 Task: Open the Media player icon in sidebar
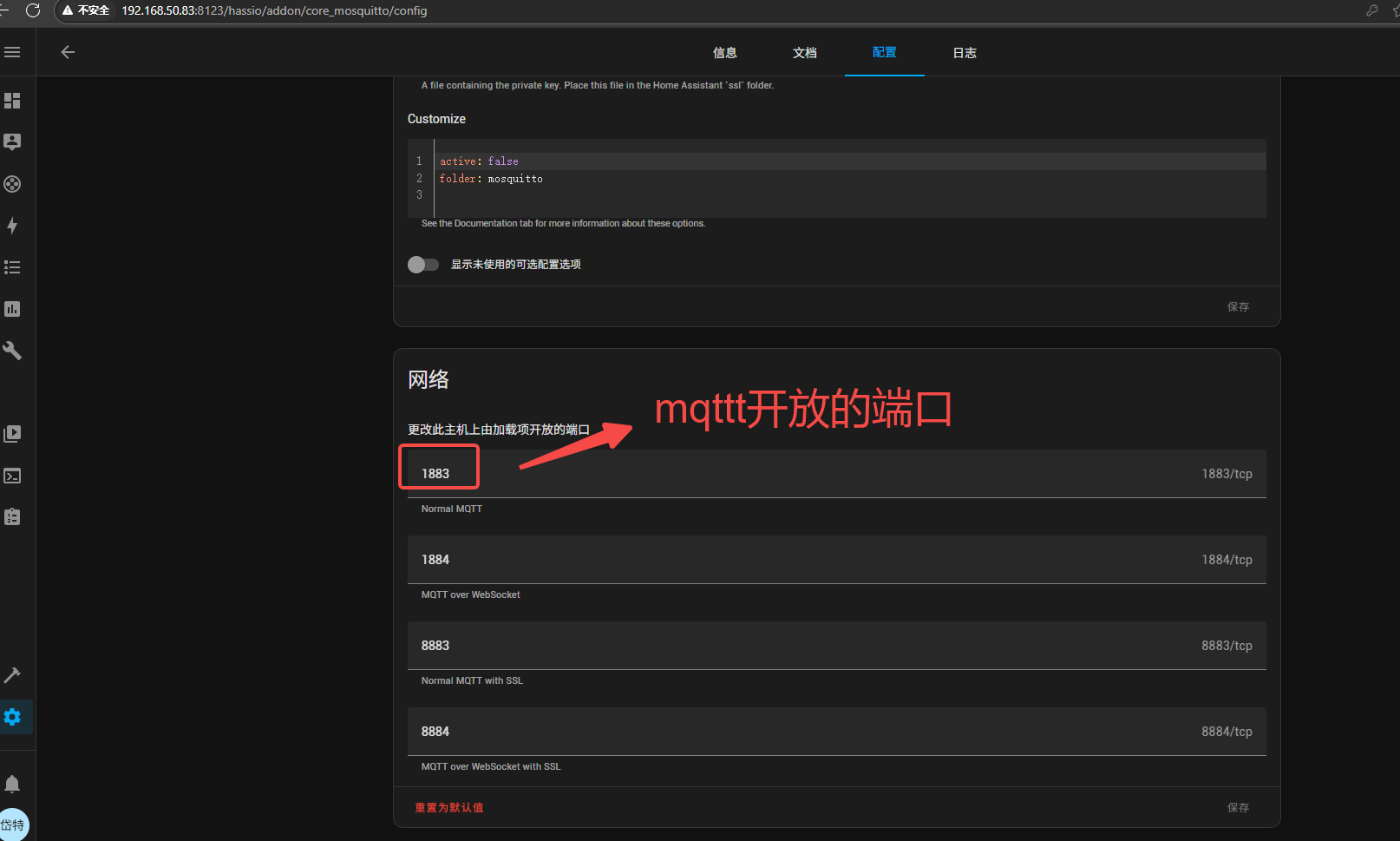click(x=12, y=434)
